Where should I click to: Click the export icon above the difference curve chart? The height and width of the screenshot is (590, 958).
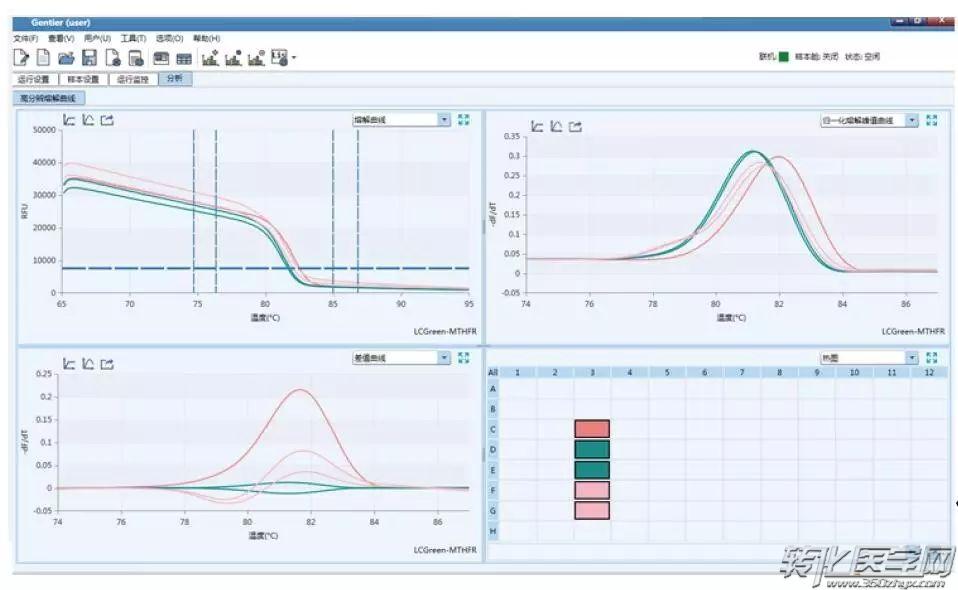108,364
